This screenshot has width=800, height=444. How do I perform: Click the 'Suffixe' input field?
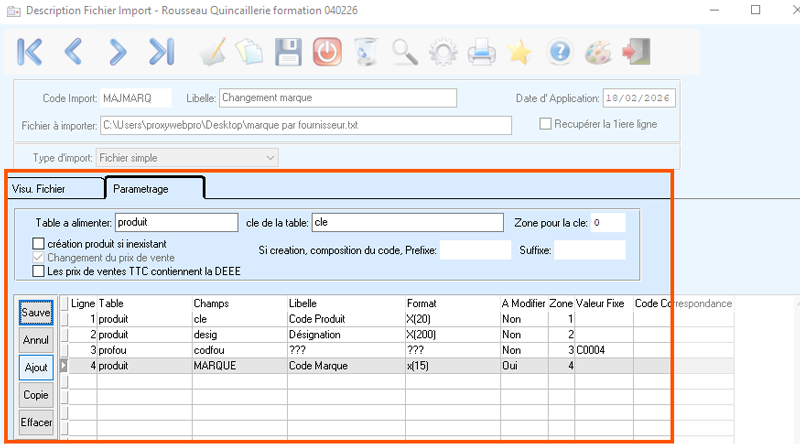coord(590,250)
